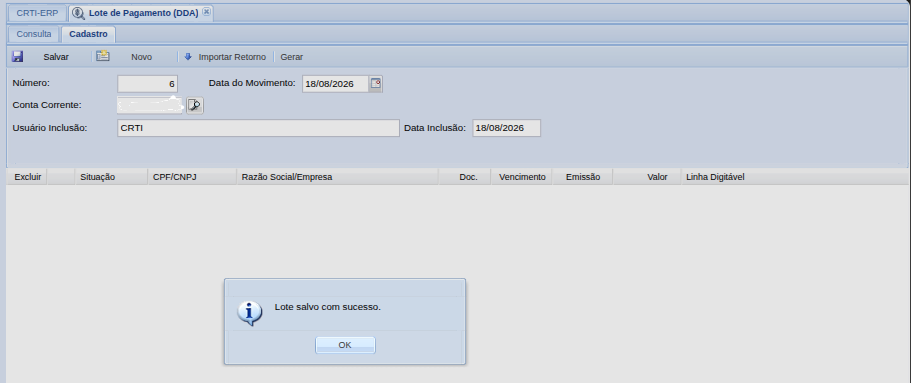911x383 pixels.
Task: Click the blue down-arrow Importar Retorno icon
Action: [188, 56]
